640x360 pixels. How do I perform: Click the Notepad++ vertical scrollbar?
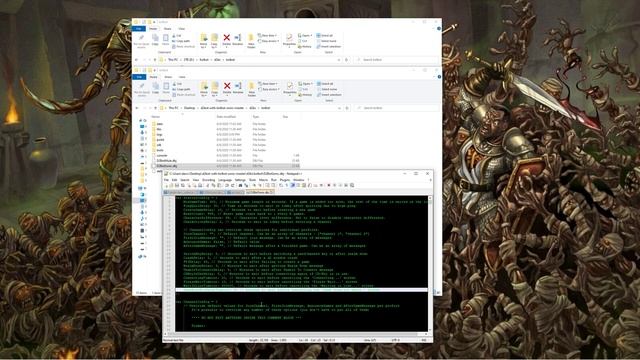[430, 263]
